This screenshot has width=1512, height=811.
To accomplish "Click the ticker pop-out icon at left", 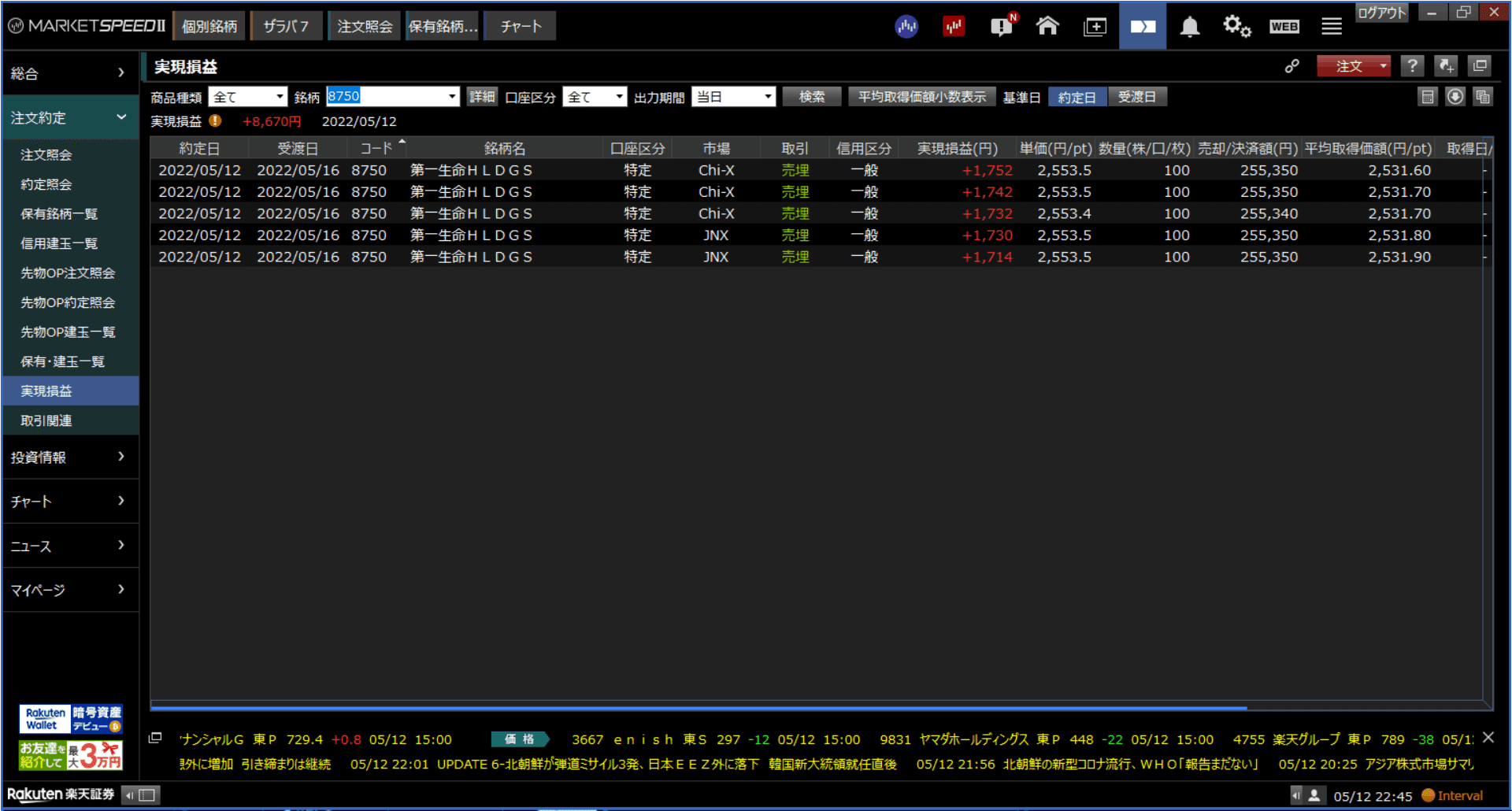I will click(x=155, y=738).
